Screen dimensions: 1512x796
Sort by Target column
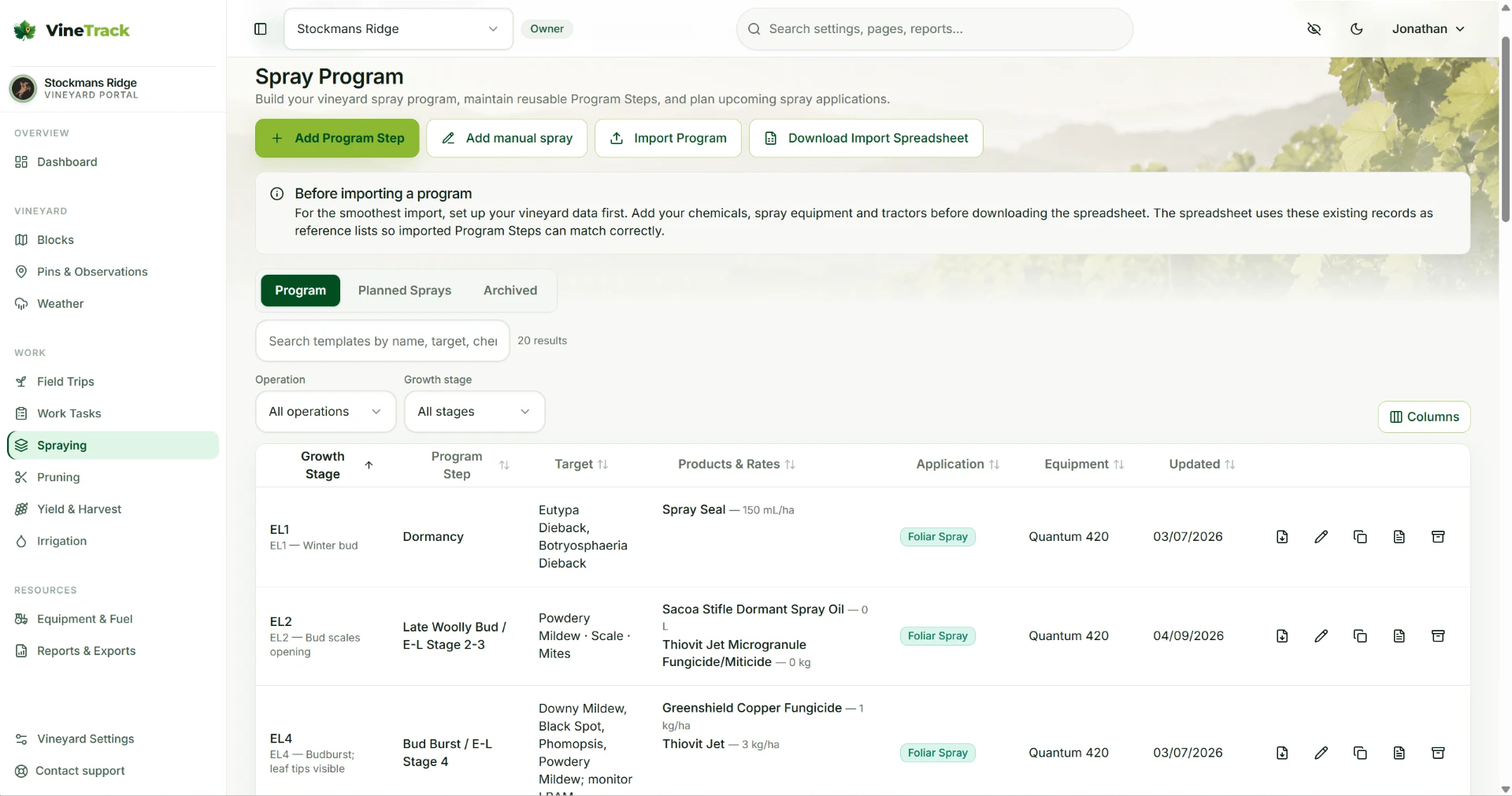click(x=581, y=465)
